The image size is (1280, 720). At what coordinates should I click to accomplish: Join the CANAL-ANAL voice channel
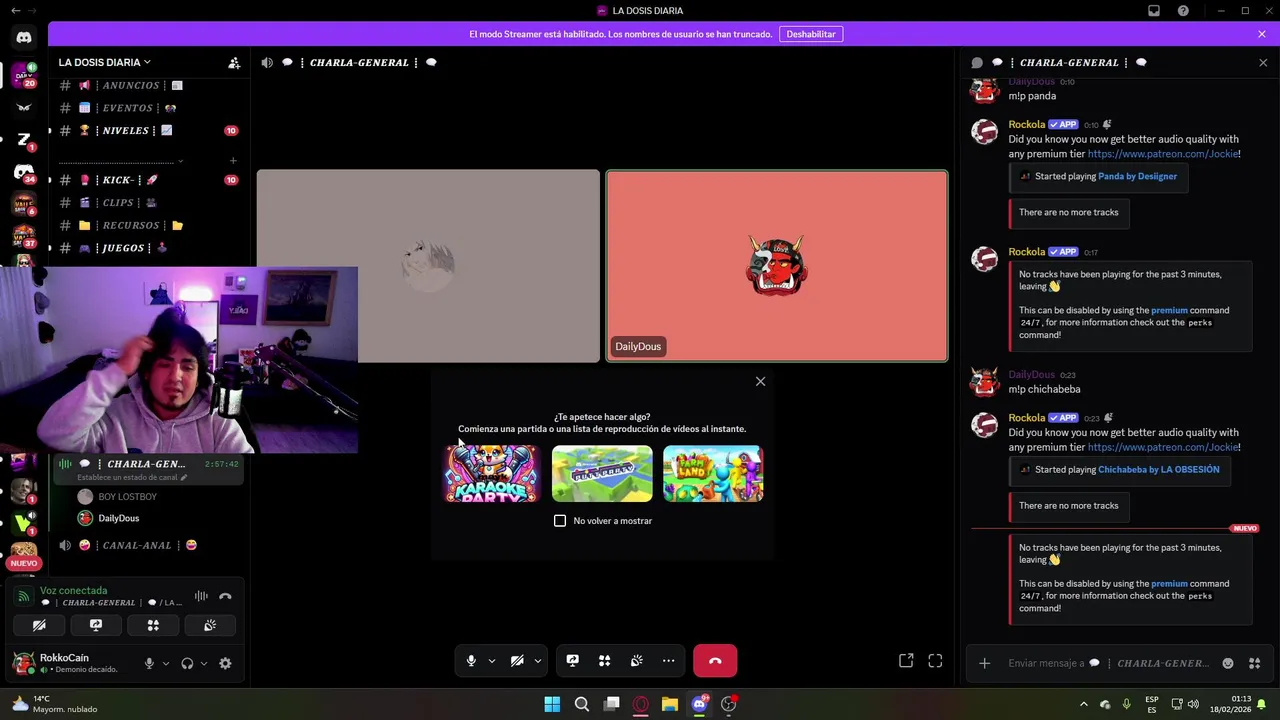148,545
